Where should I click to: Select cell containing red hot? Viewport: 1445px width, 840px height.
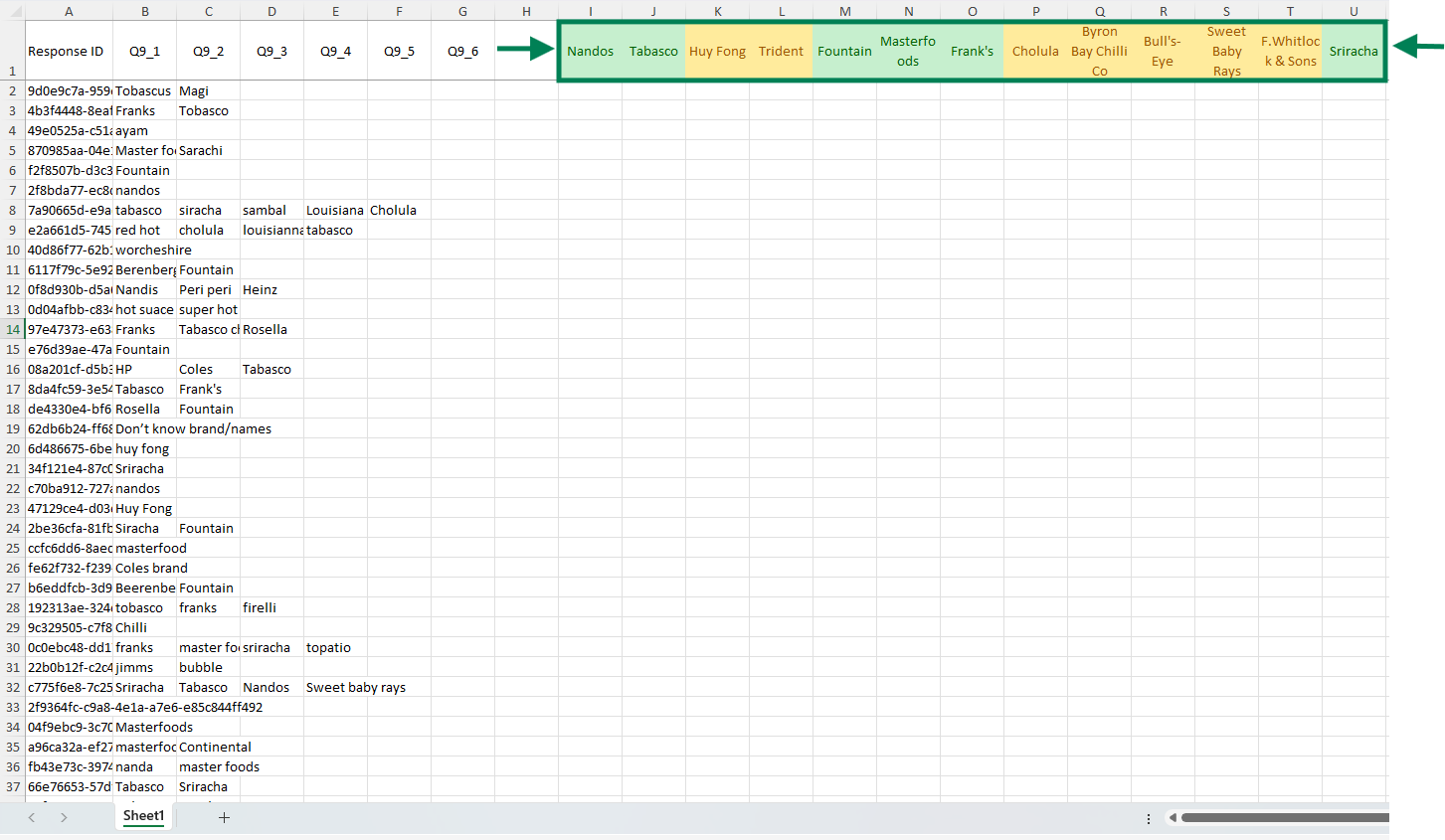coord(144,230)
